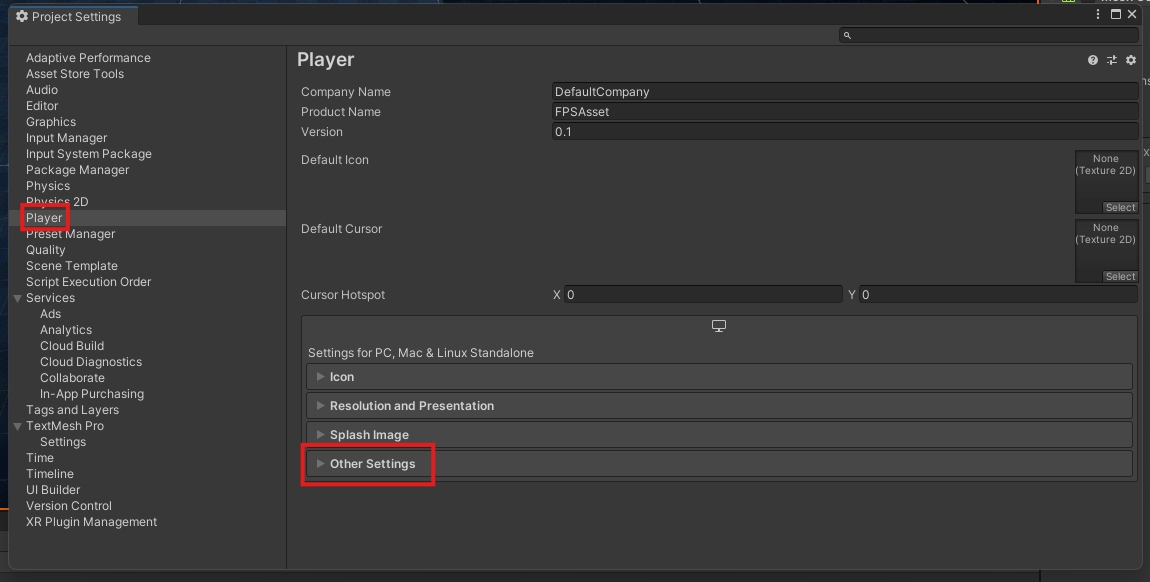1150x582 pixels.
Task: Click the Cursor Hotspot X field
Action: pos(703,295)
